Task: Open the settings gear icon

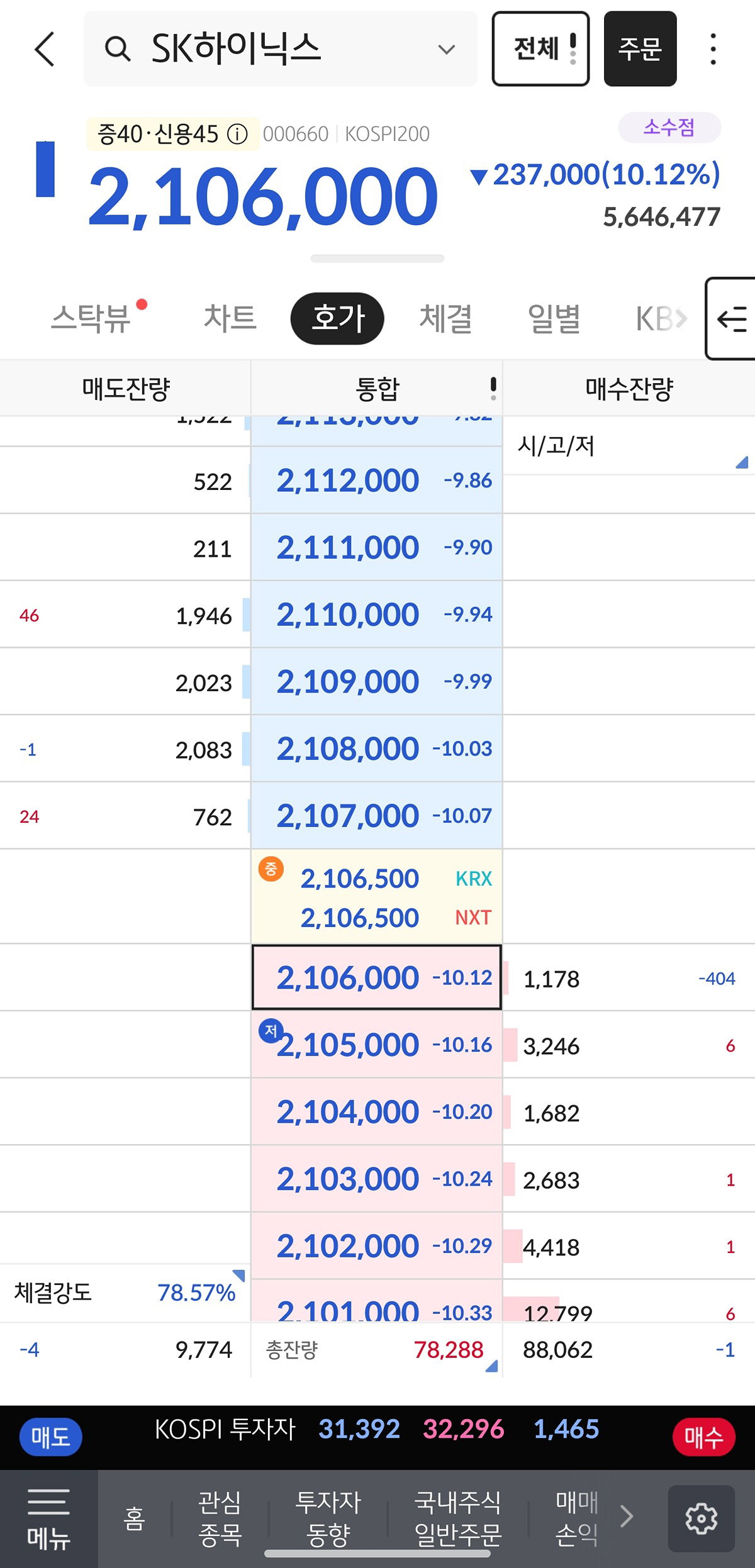Action: click(x=701, y=1518)
